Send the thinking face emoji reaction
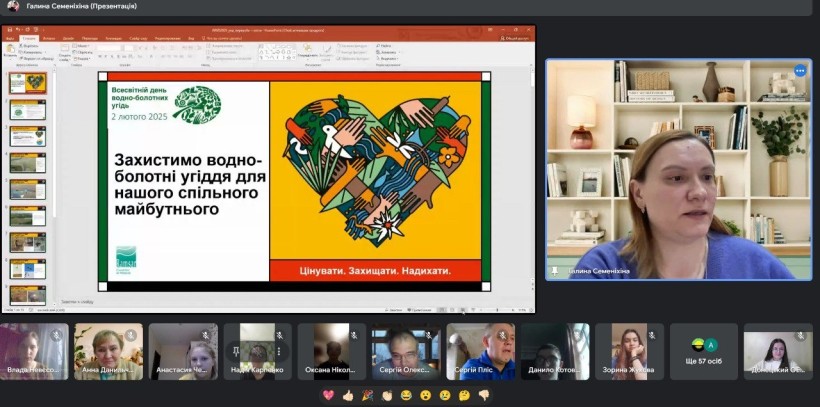 [464, 395]
